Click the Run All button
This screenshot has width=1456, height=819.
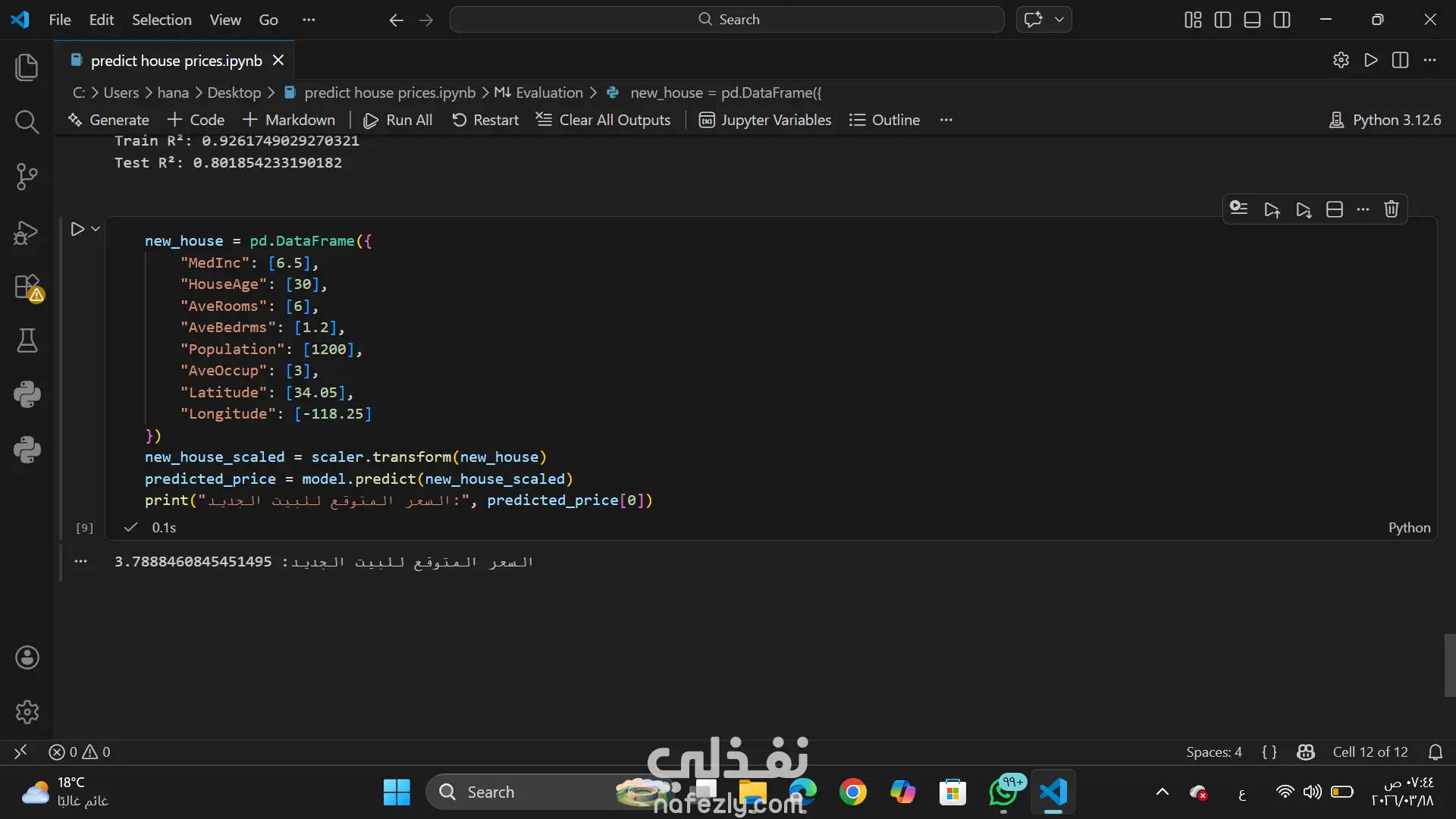(x=398, y=120)
